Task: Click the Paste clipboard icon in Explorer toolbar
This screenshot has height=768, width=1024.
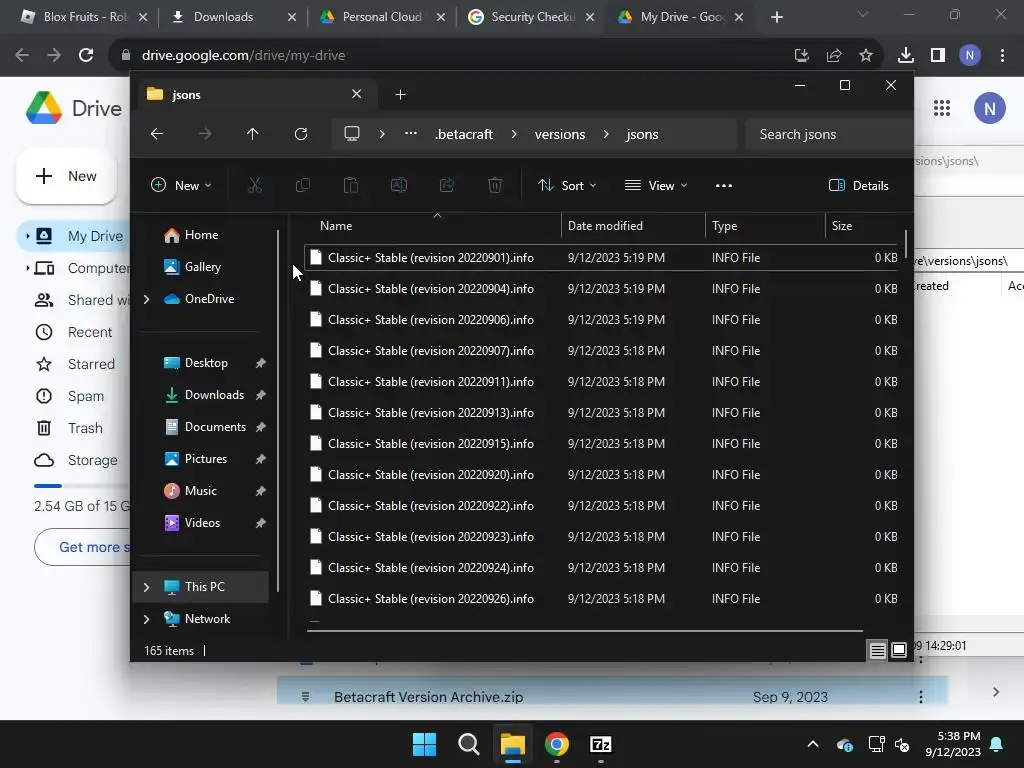Action: 351,185
